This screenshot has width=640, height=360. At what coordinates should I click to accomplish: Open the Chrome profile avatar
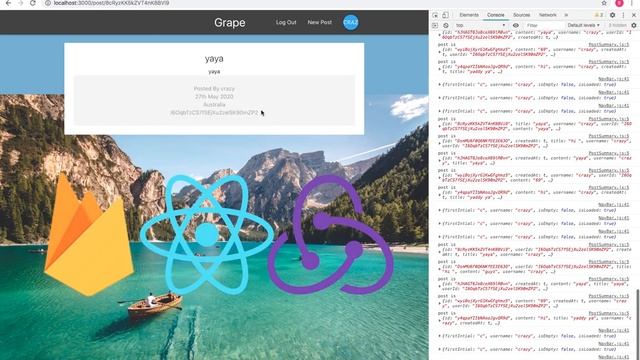click(619, 3)
